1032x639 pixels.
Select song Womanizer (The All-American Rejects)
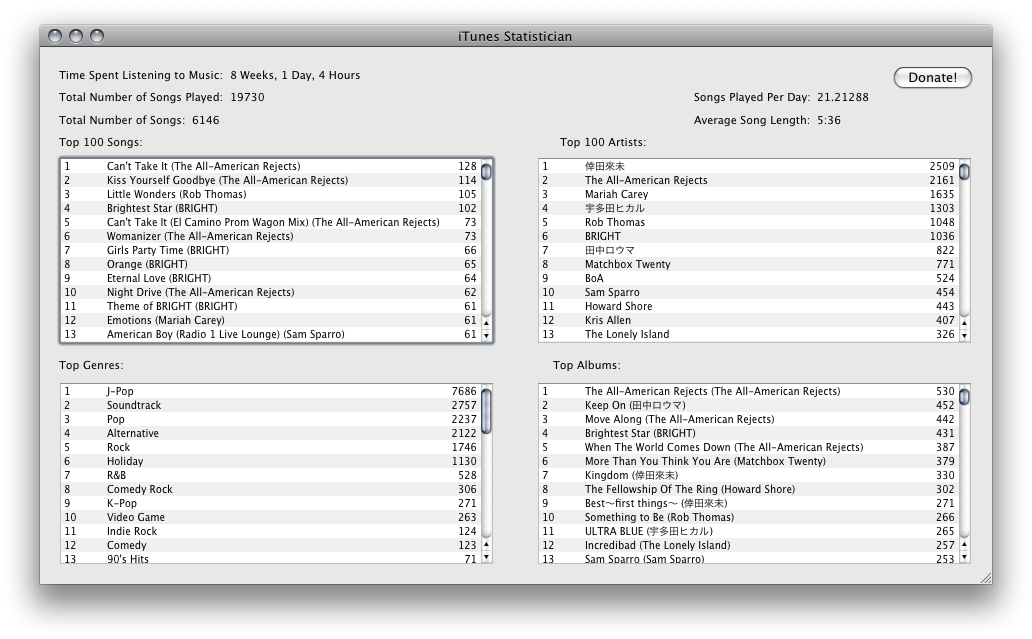point(271,236)
